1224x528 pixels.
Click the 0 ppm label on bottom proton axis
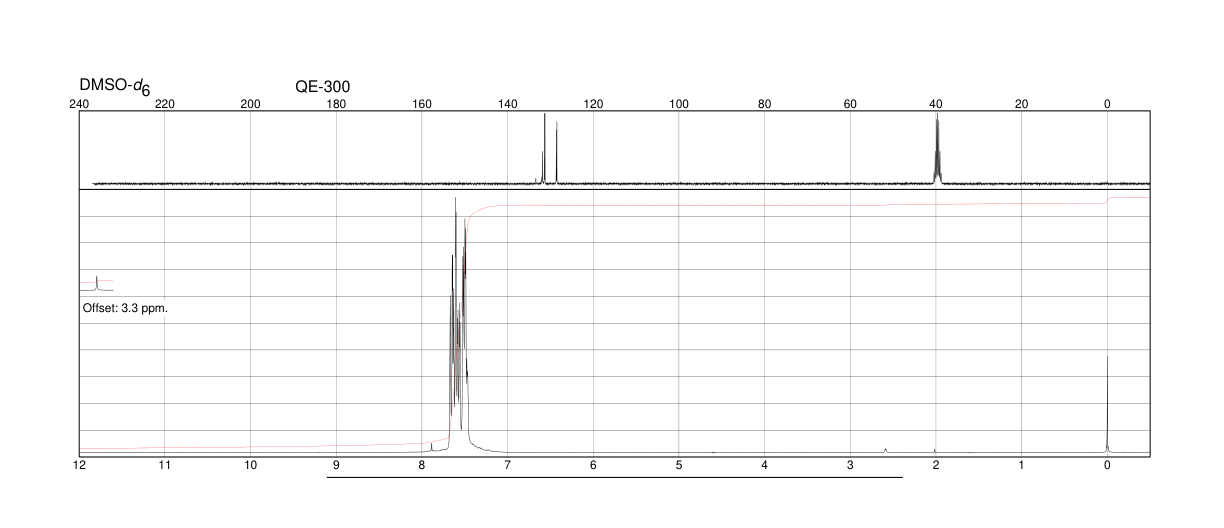(x=1107, y=465)
